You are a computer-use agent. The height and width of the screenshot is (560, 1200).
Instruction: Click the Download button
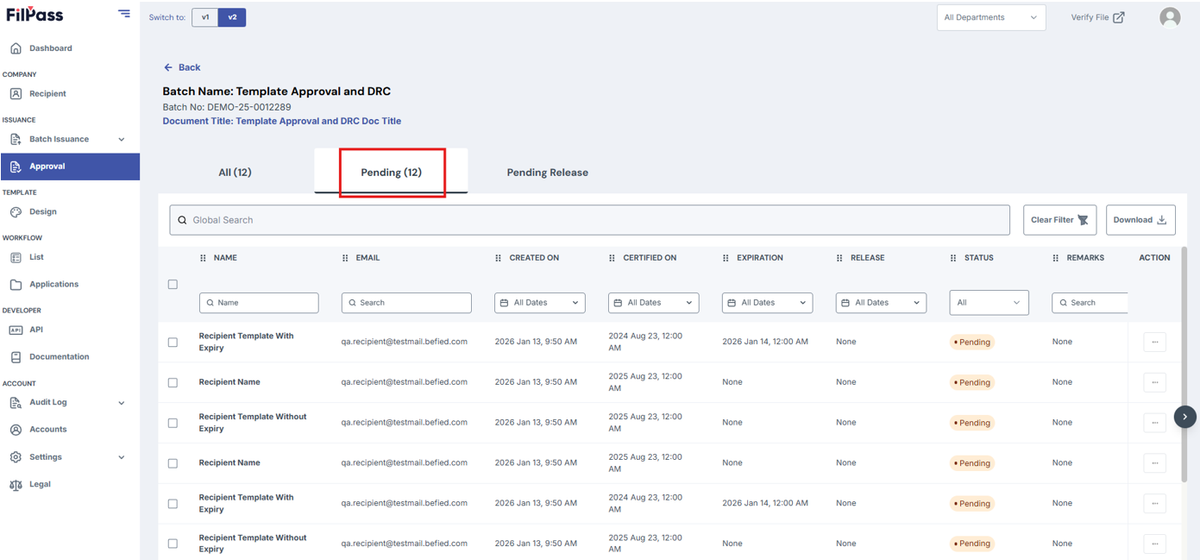[x=1140, y=220]
